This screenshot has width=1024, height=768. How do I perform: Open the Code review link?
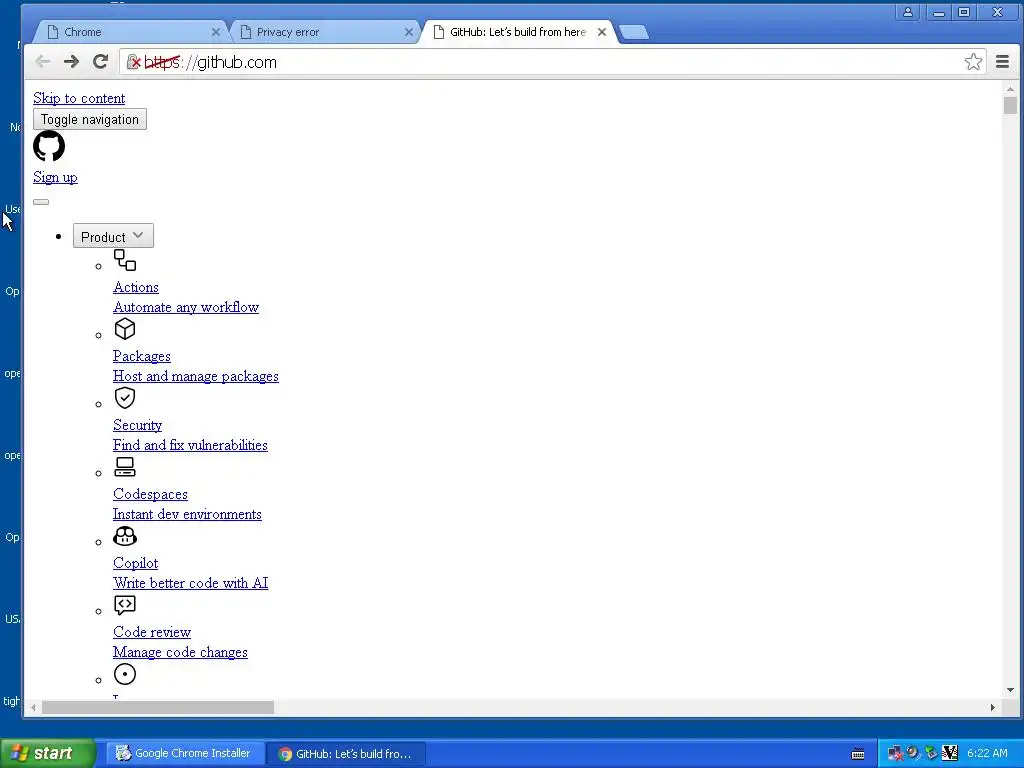[x=152, y=632]
